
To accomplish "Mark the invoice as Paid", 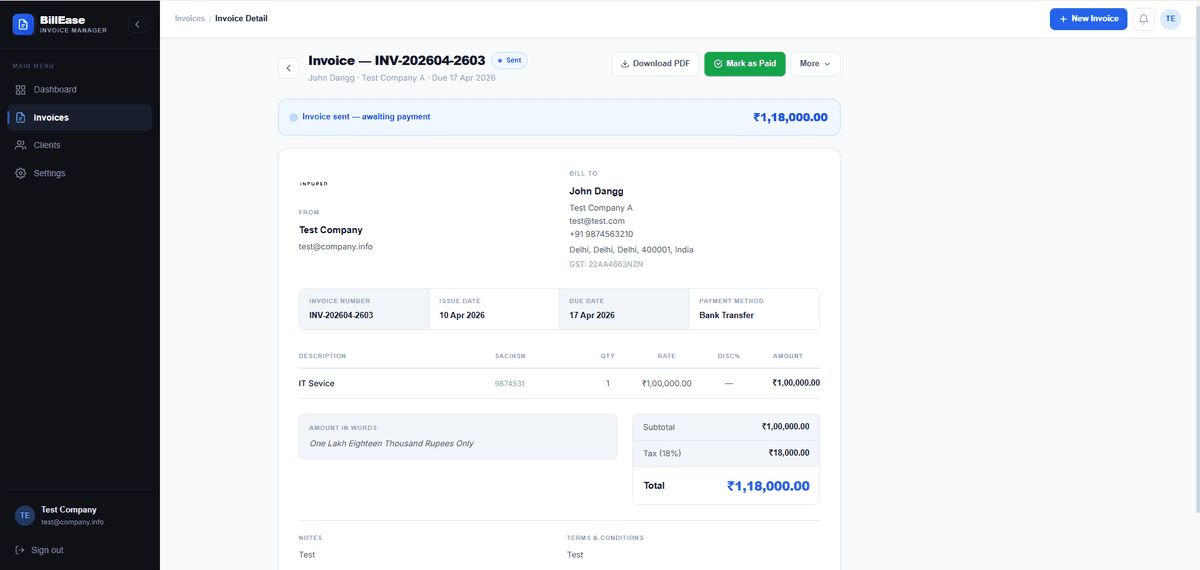I will pyautogui.click(x=745, y=64).
